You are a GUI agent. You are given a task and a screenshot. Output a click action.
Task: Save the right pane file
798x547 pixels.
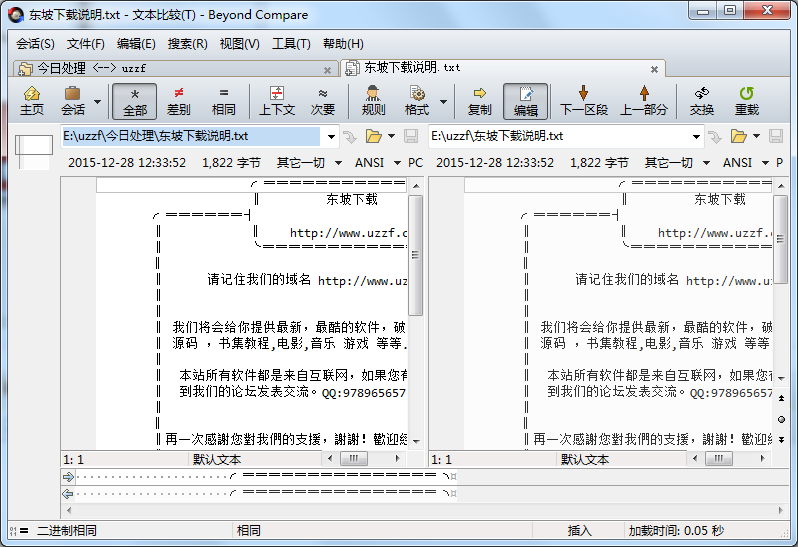[x=776, y=136]
